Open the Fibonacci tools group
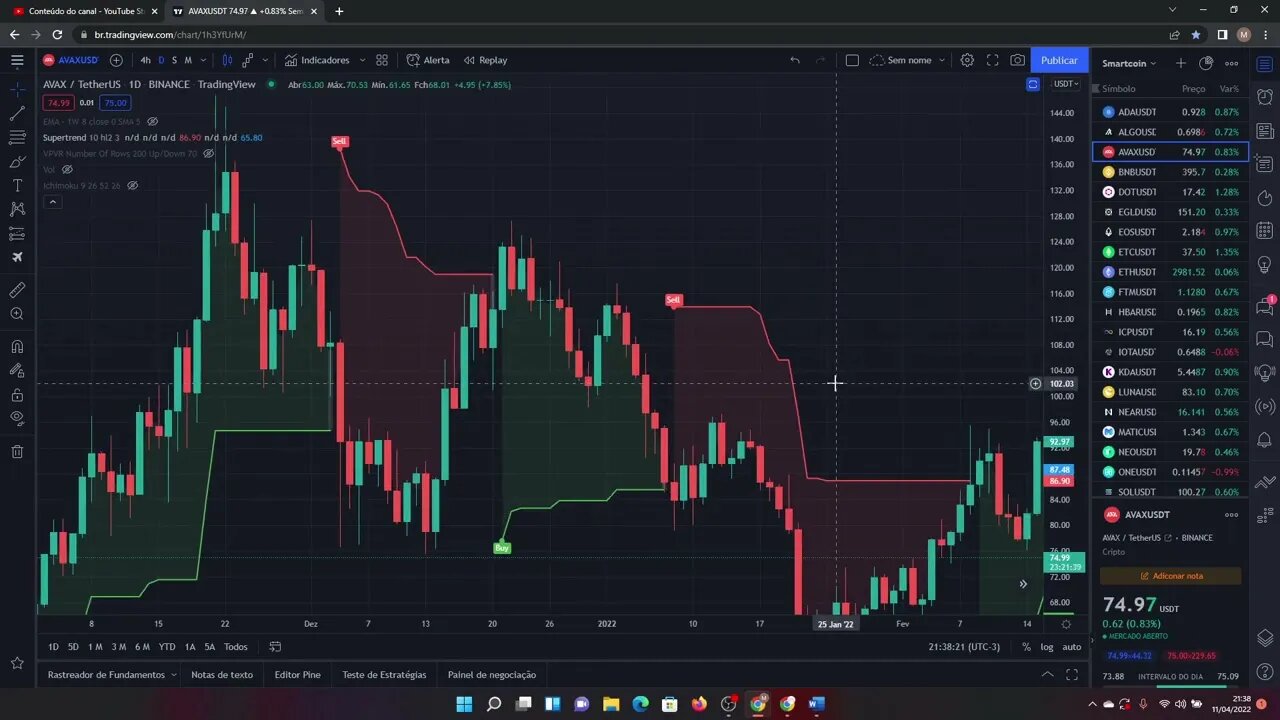This screenshot has width=1280, height=720. 17,137
